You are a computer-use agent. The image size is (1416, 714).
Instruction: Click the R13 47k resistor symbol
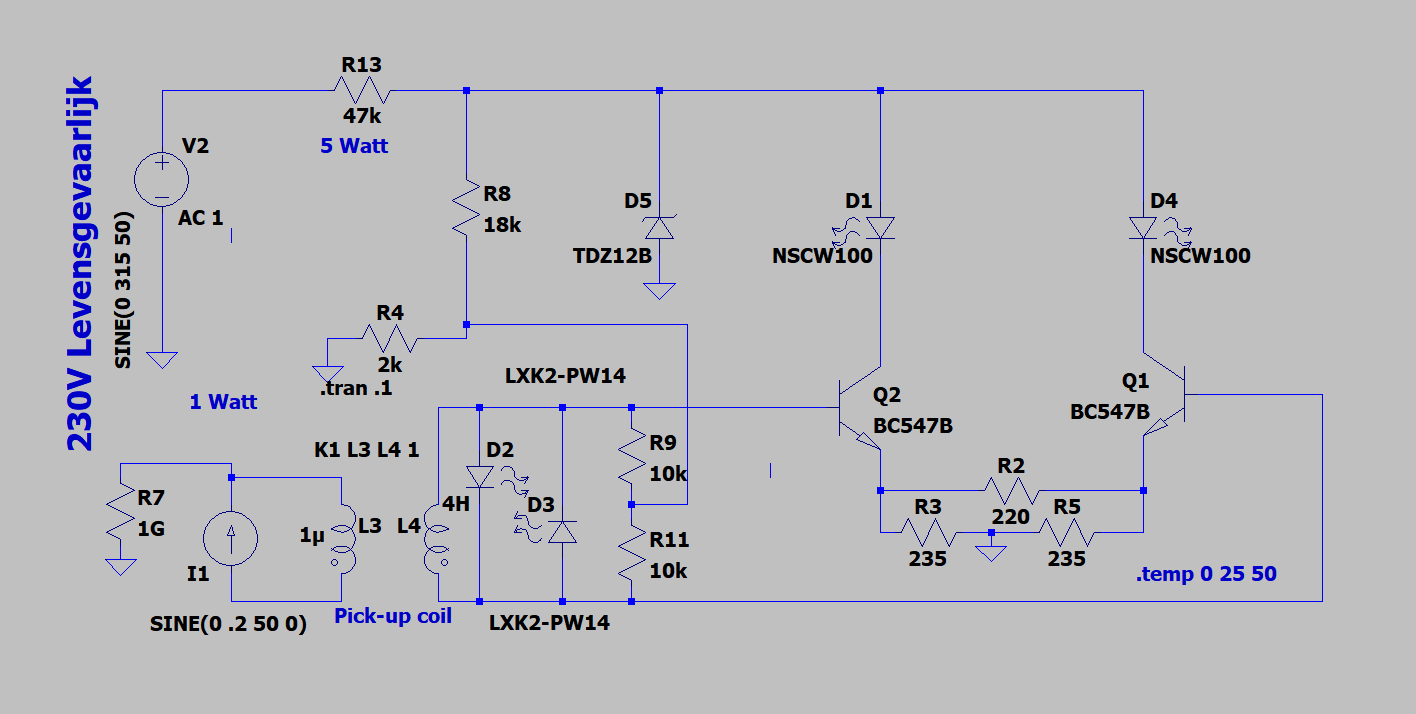point(362,91)
